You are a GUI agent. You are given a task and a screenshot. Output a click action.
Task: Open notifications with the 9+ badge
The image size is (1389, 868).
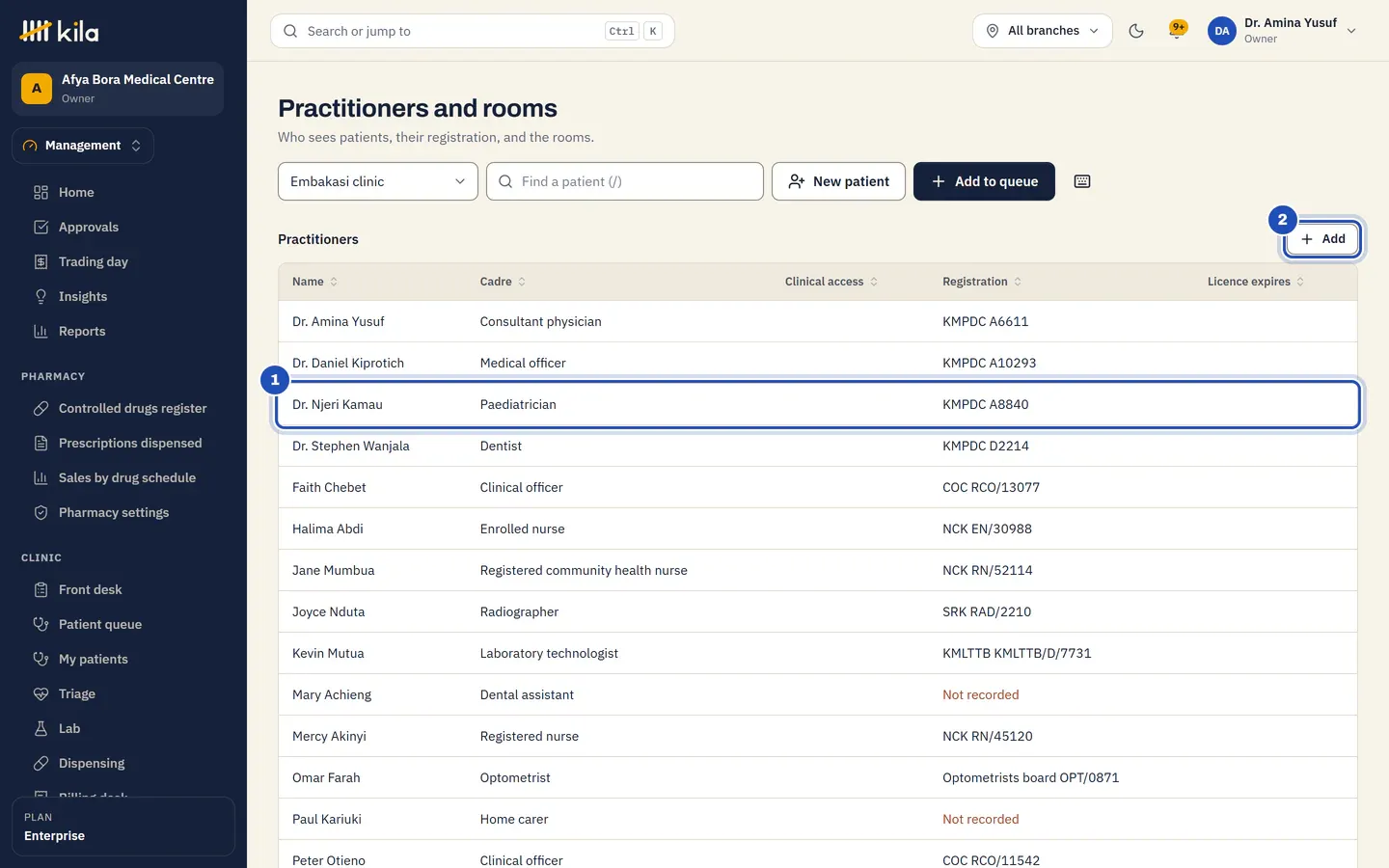[x=1177, y=31]
